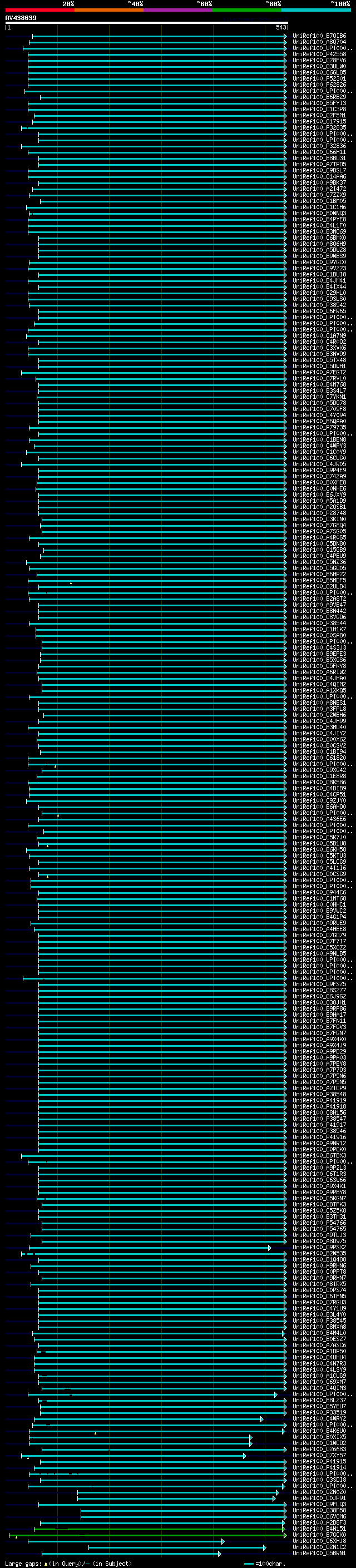Open the UniRef100_P32835 entry

point(319,127)
